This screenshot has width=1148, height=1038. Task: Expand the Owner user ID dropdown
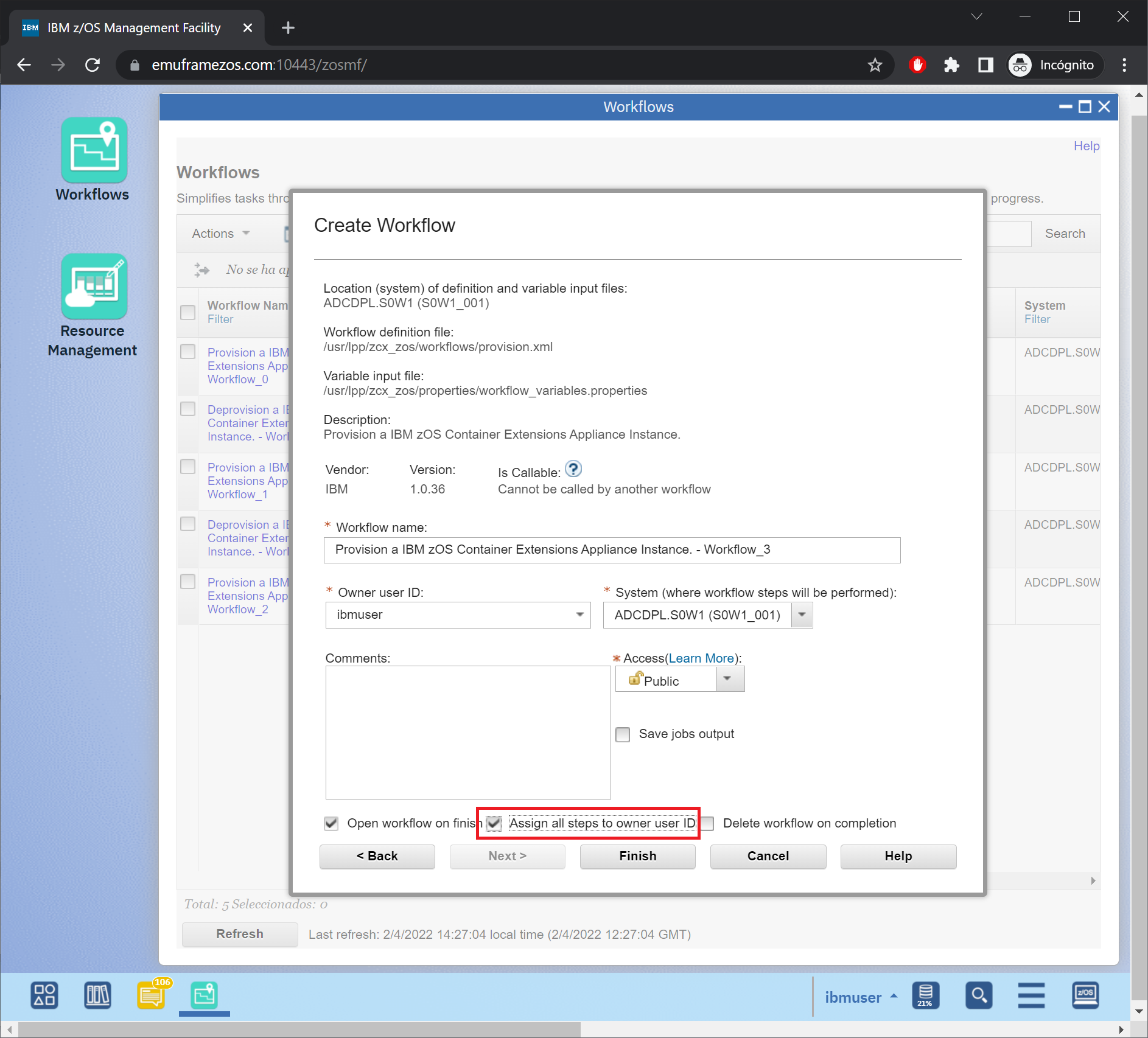579,615
